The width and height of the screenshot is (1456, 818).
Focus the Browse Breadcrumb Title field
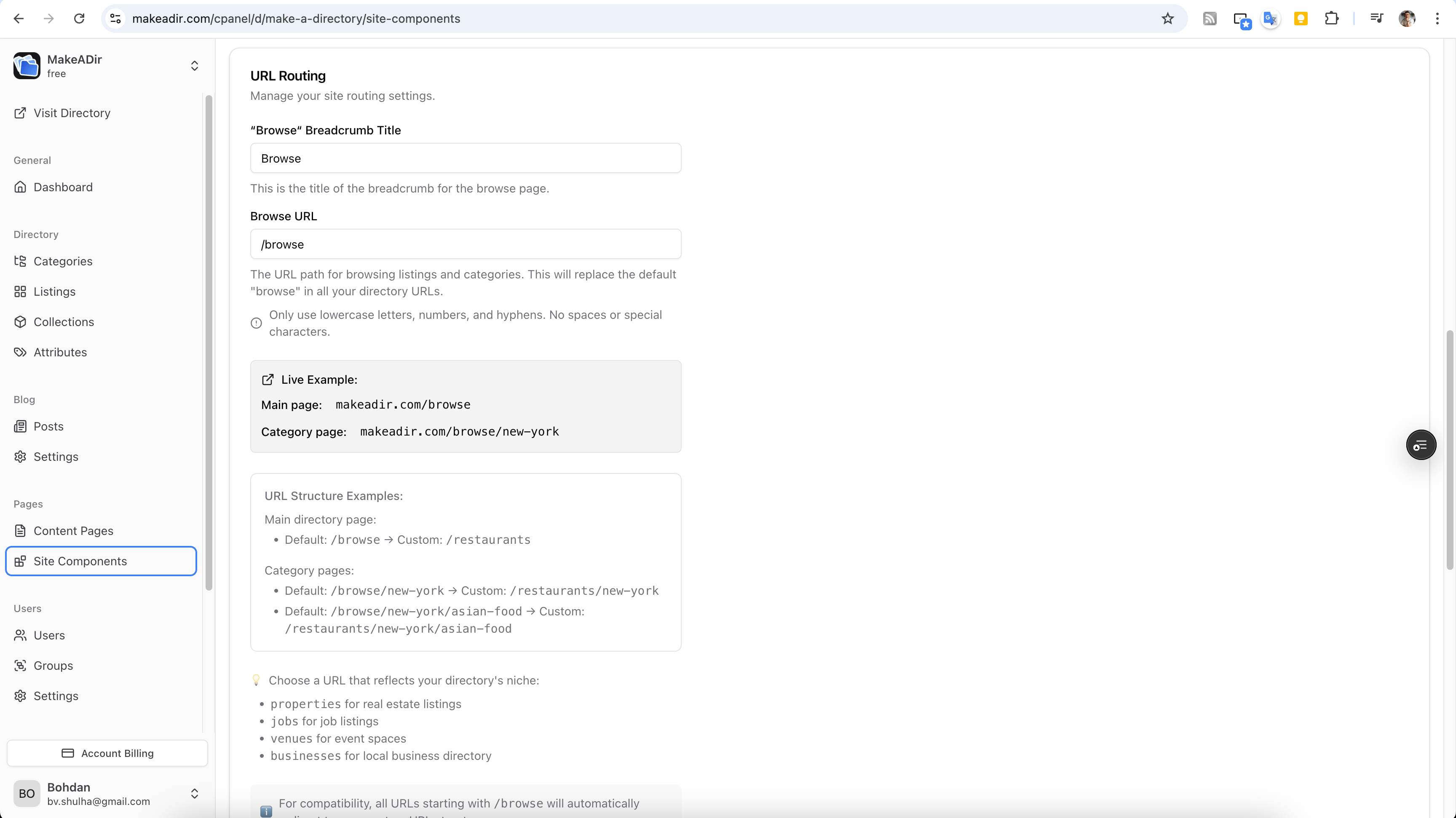pos(465,158)
